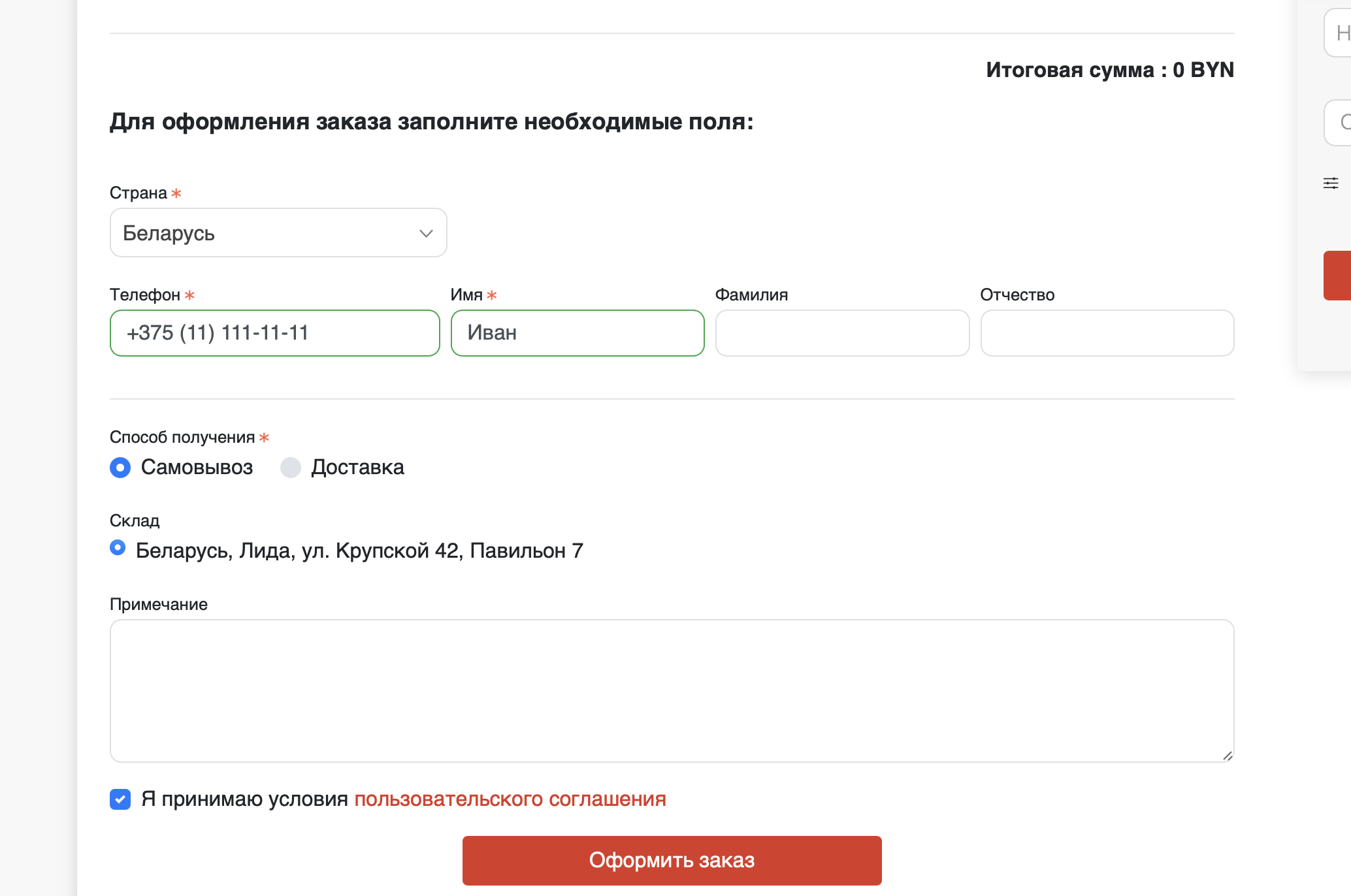Choose the Доставка radio option

(291, 468)
